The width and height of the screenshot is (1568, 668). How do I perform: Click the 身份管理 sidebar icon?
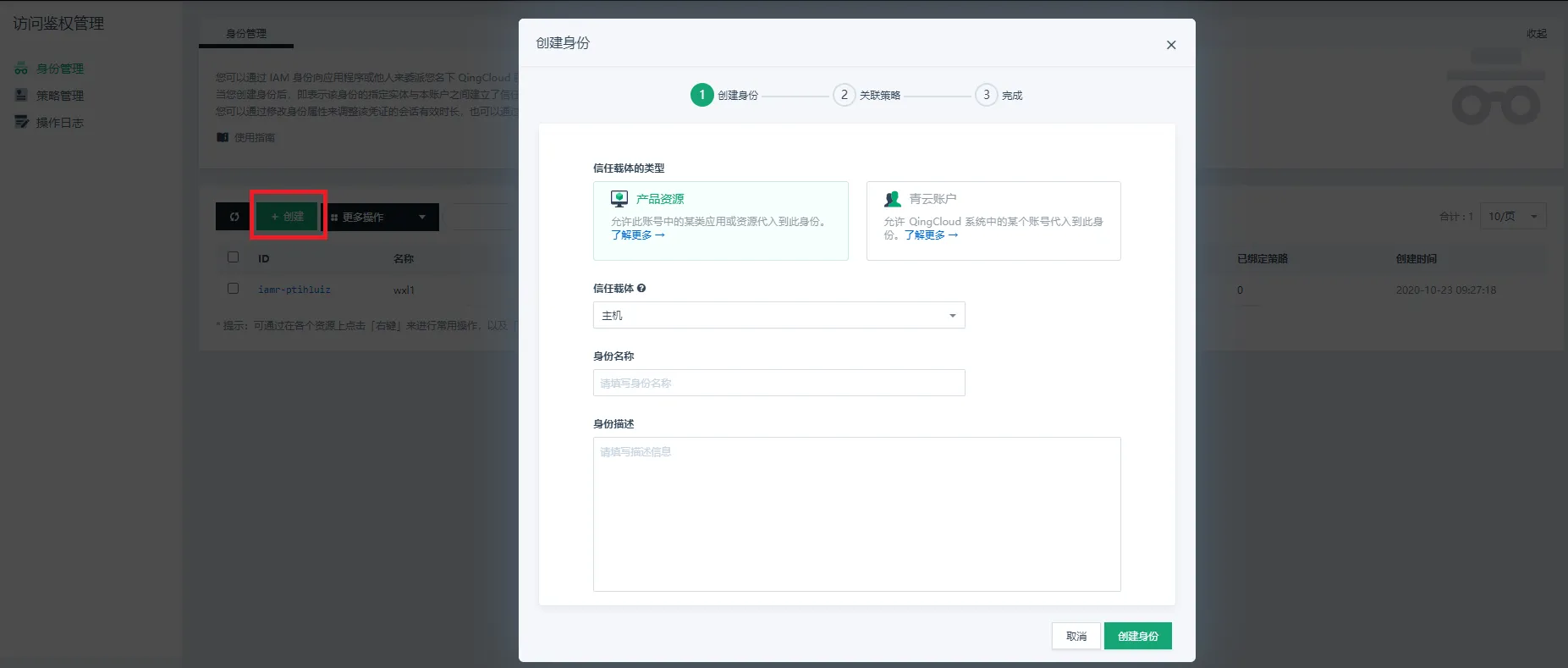21,69
